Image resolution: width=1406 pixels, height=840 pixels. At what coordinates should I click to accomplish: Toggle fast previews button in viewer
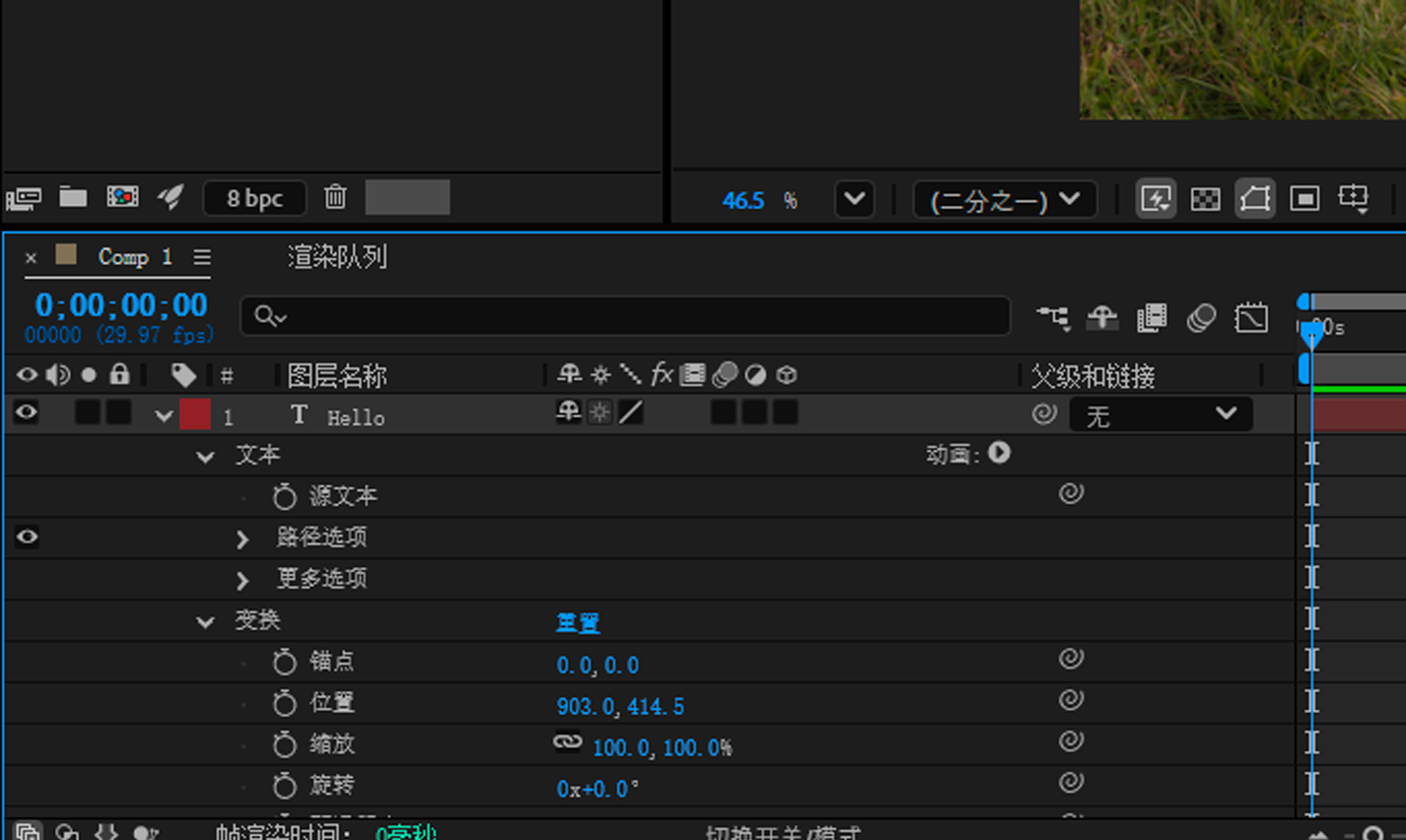(1155, 199)
